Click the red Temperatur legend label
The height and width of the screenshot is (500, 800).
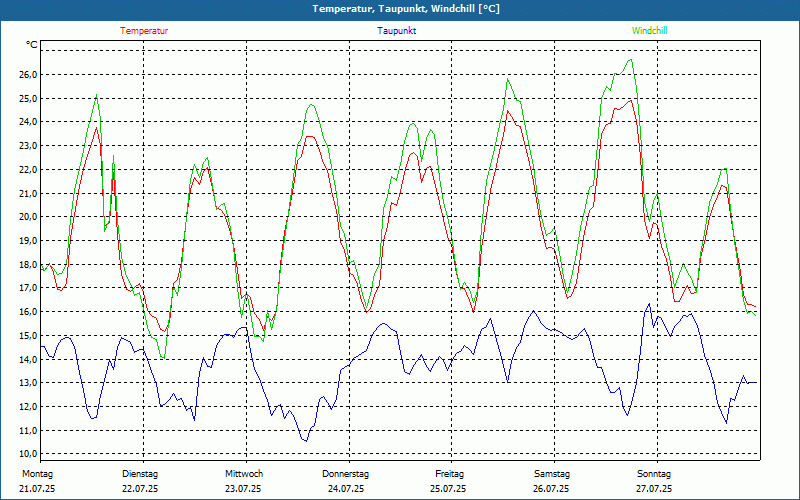pyautogui.click(x=144, y=31)
